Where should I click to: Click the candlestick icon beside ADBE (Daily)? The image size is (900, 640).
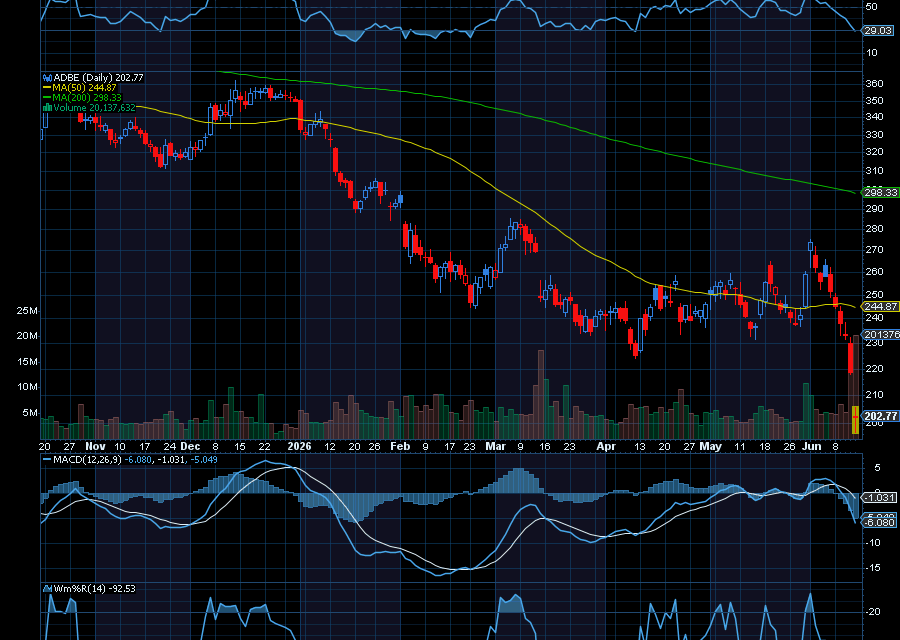[48, 77]
